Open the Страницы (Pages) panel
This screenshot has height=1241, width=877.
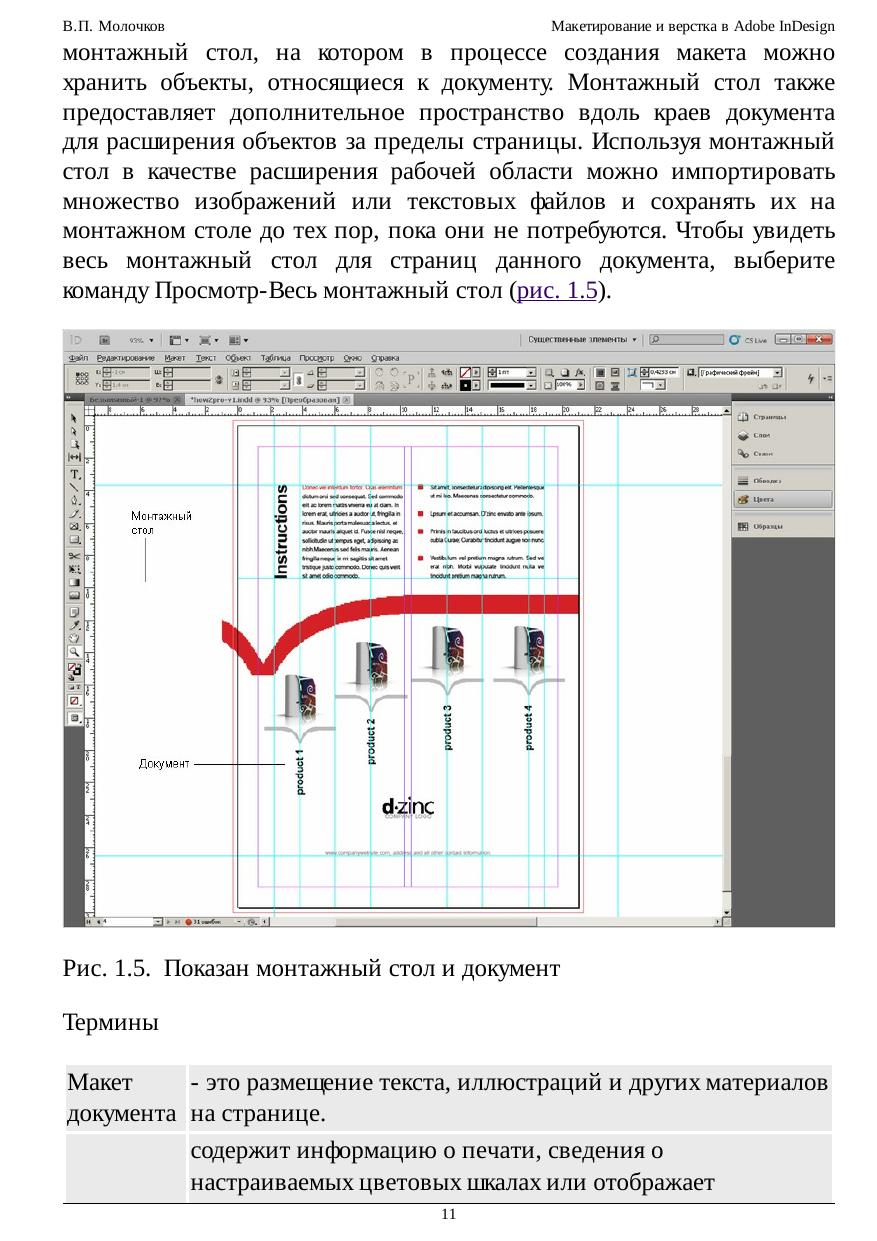tap(768, 417)
